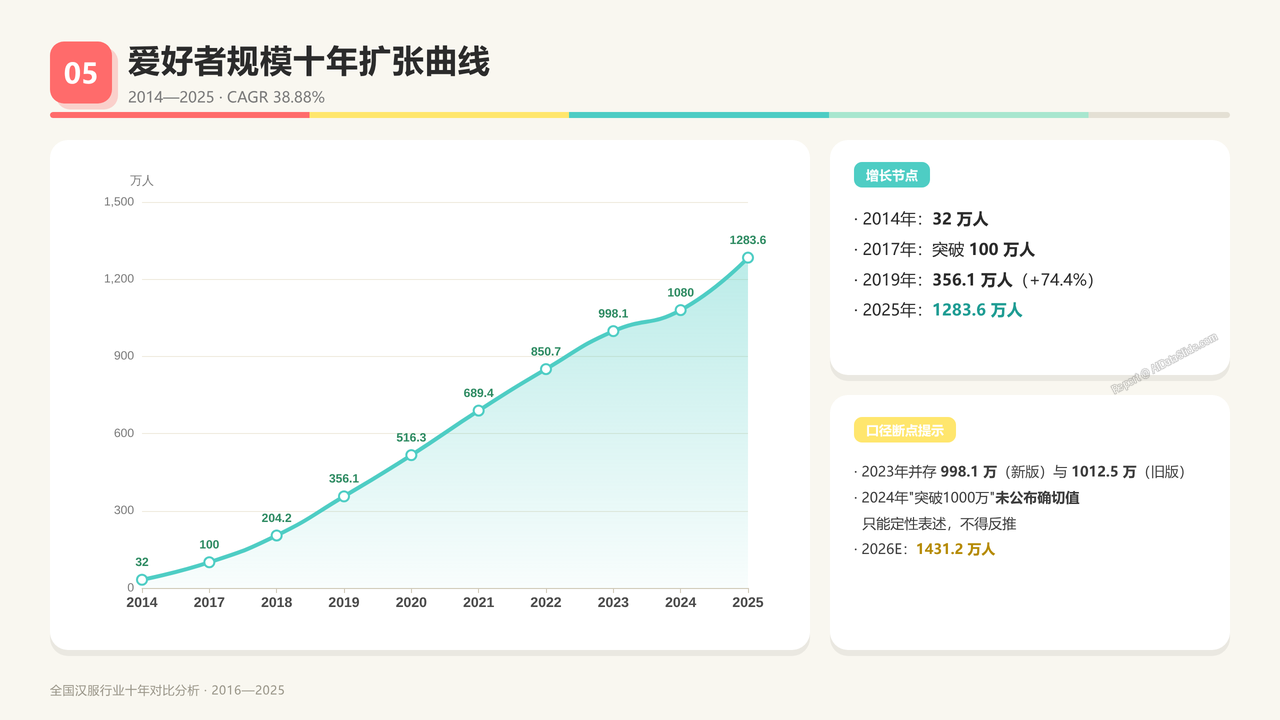1280x720 pixels.
Task: Select the 2025 data point marker
Action: point(748,258)
